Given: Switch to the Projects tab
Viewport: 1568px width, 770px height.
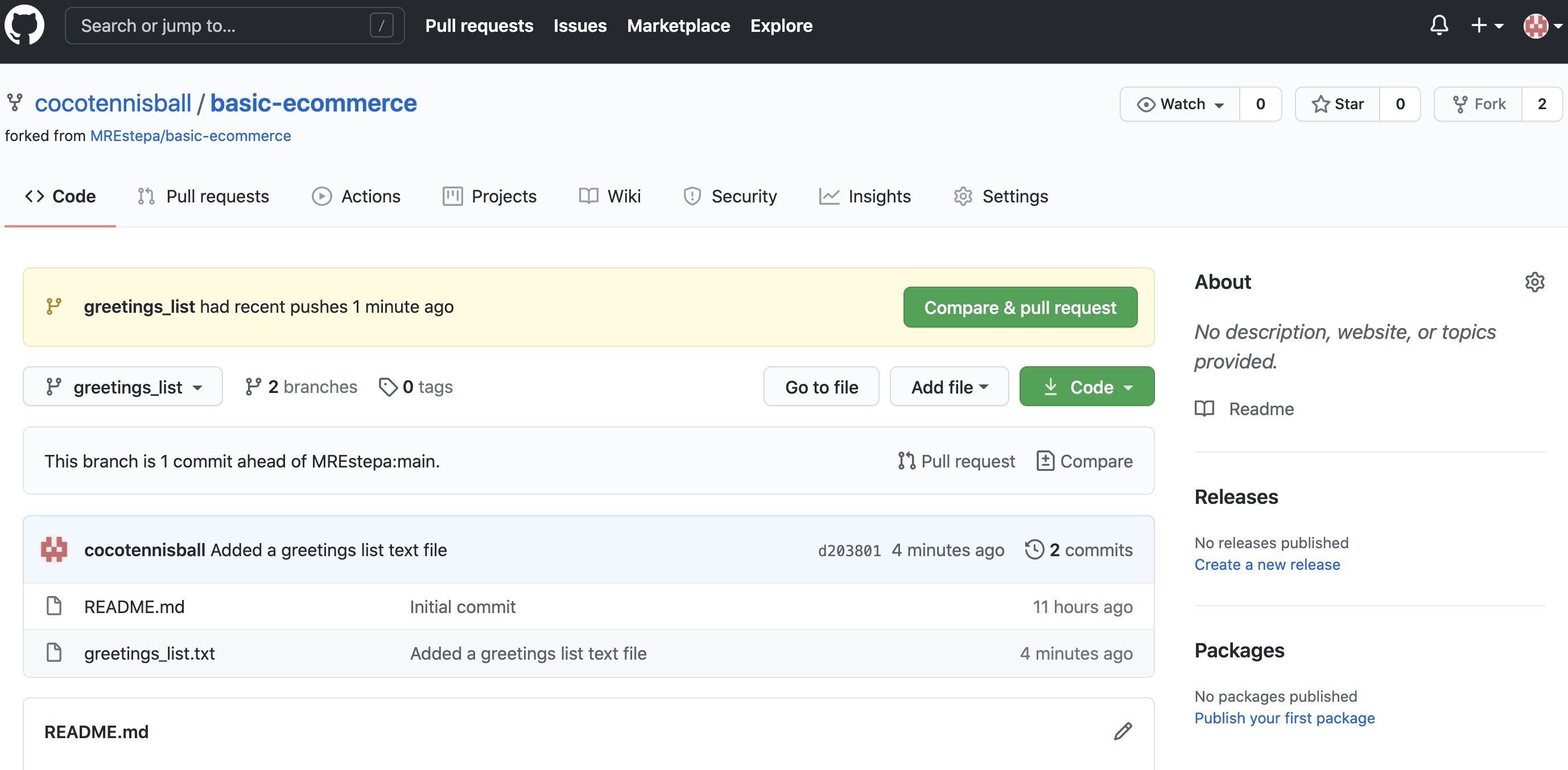Looking at the screenshot, I should (489, 196).
